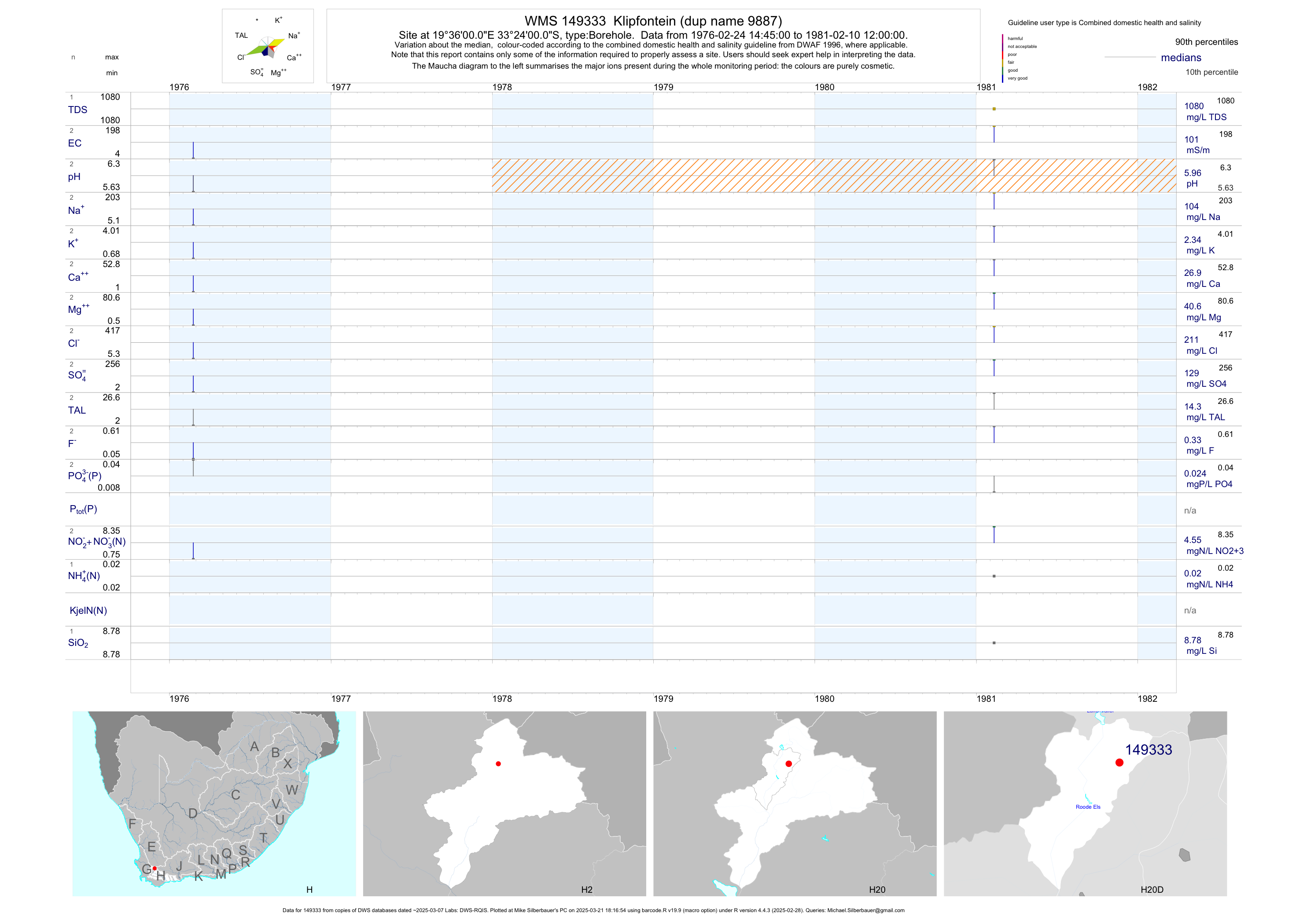Click the WMS 149333 Klipfontein title
Image resolution: width=1307 pixels, height=924 pixels.
click(653, 21)
